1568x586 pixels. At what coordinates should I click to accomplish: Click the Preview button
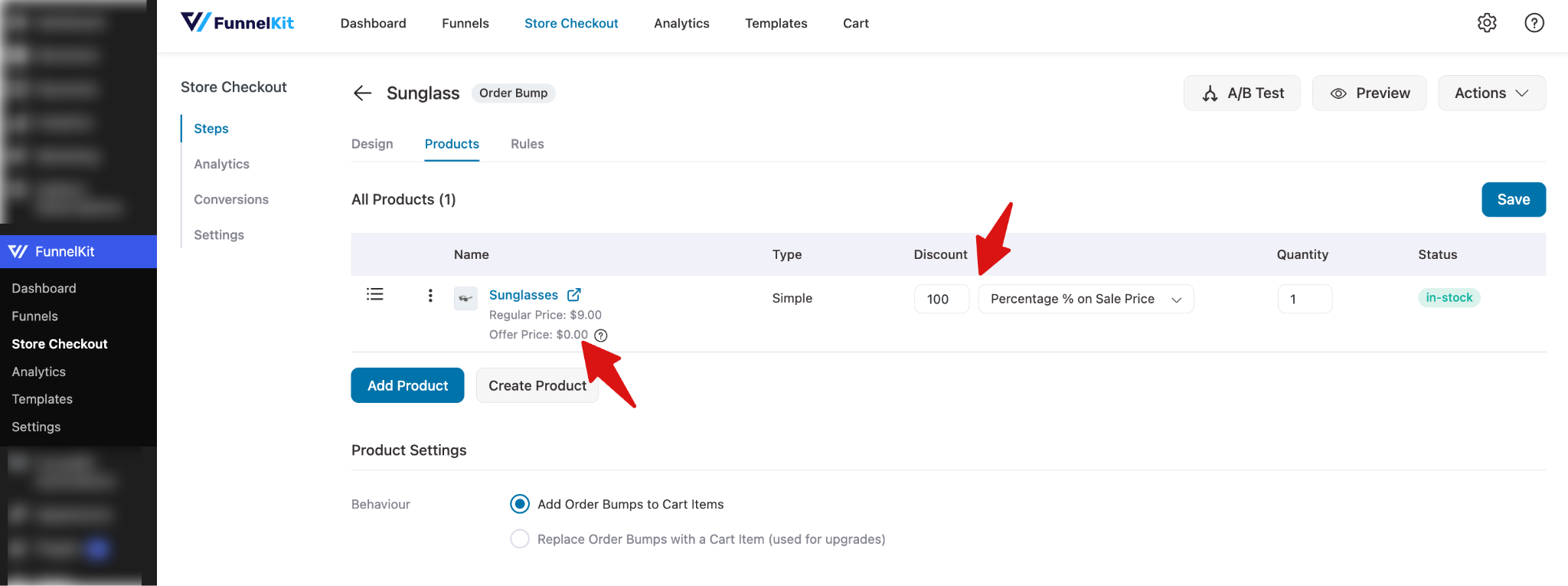click(1369, 93)
